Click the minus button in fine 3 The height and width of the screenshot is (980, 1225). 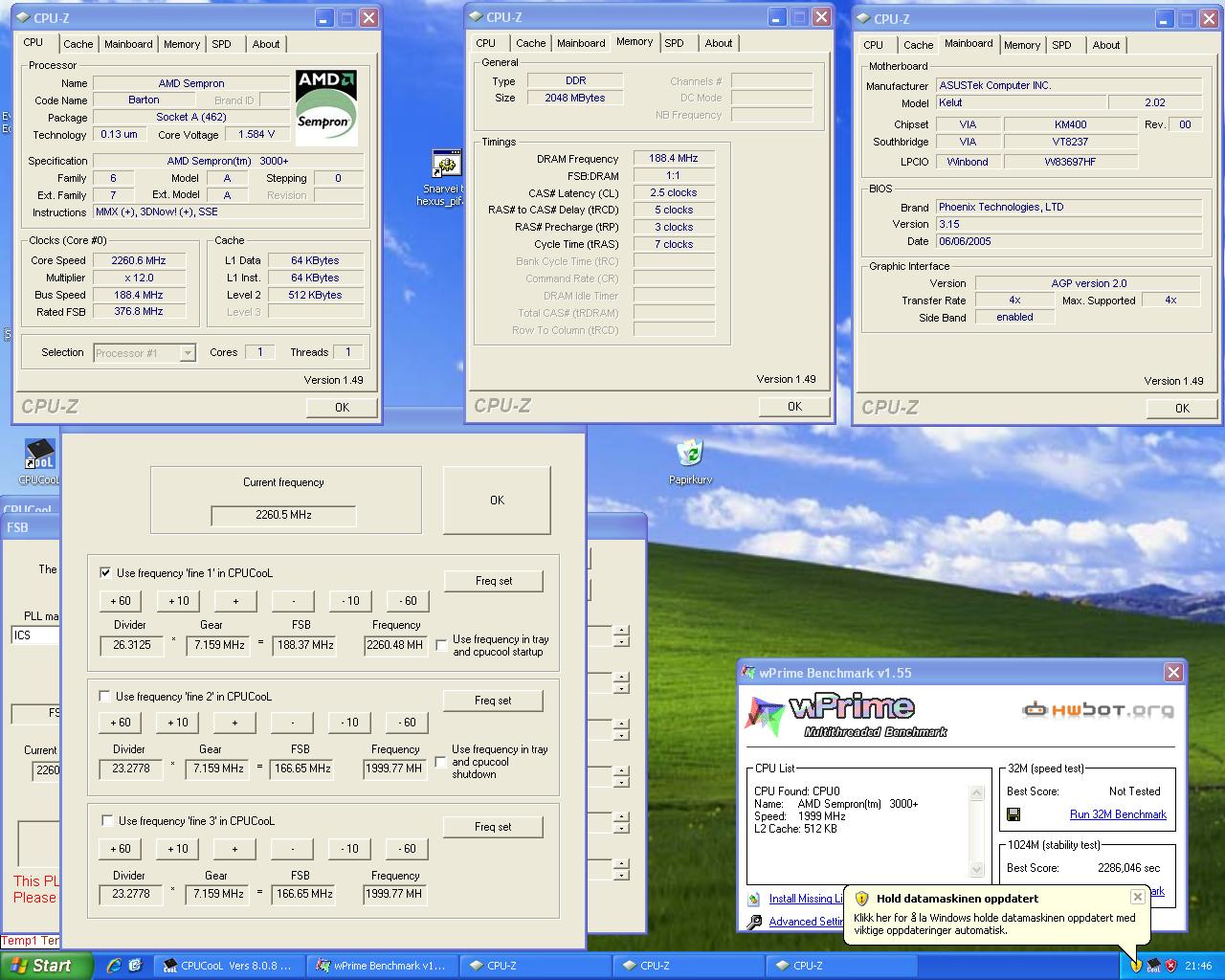pyautogui.click(x=293, y=849)
